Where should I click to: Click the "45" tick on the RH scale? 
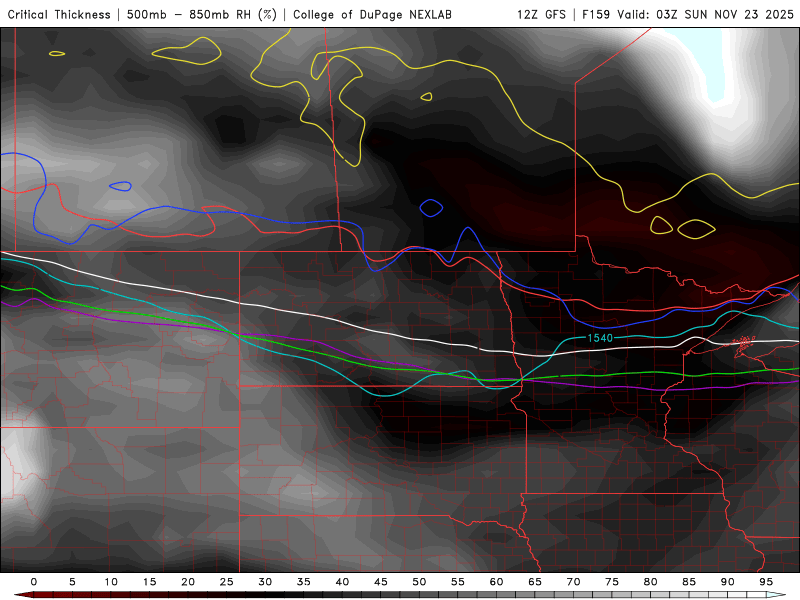point(381,582)
